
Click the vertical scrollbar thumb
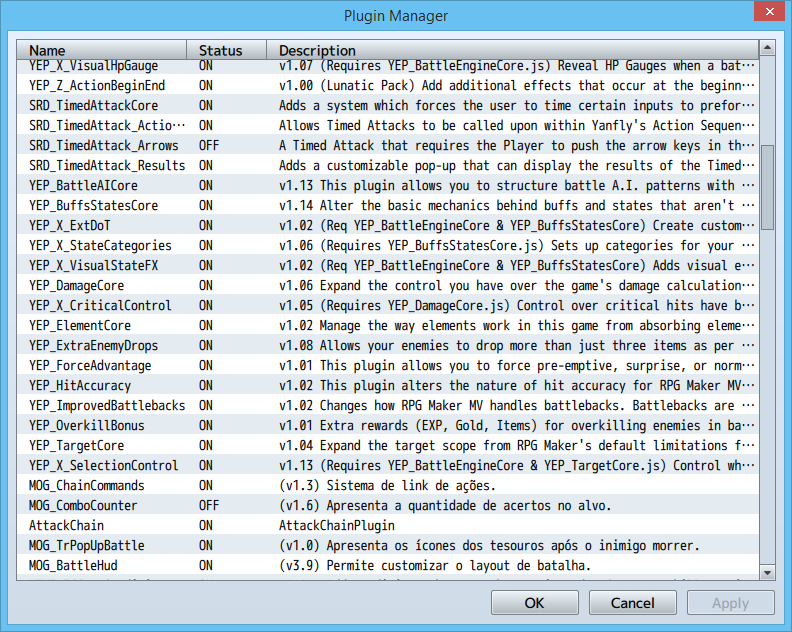pos(767,187)
